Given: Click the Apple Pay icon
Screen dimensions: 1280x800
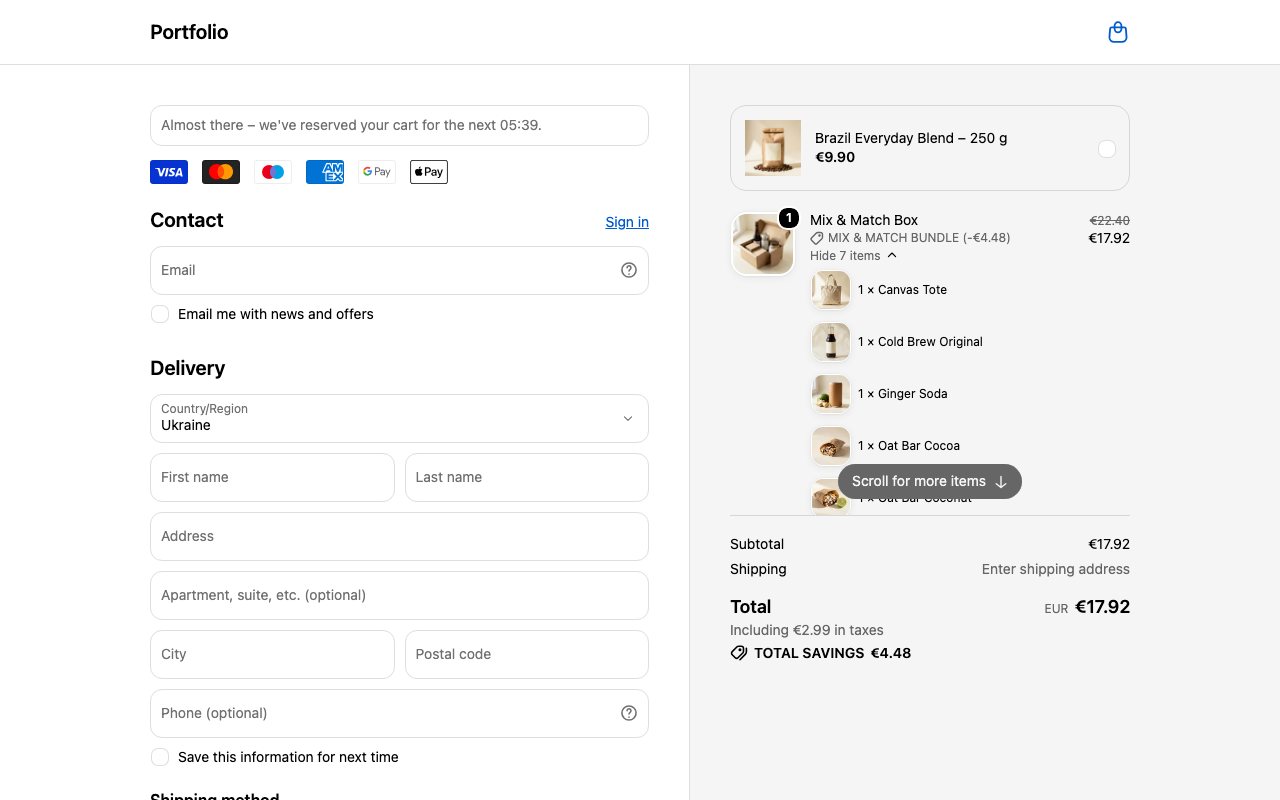Looking at the screenshot, I should point(429,172).
